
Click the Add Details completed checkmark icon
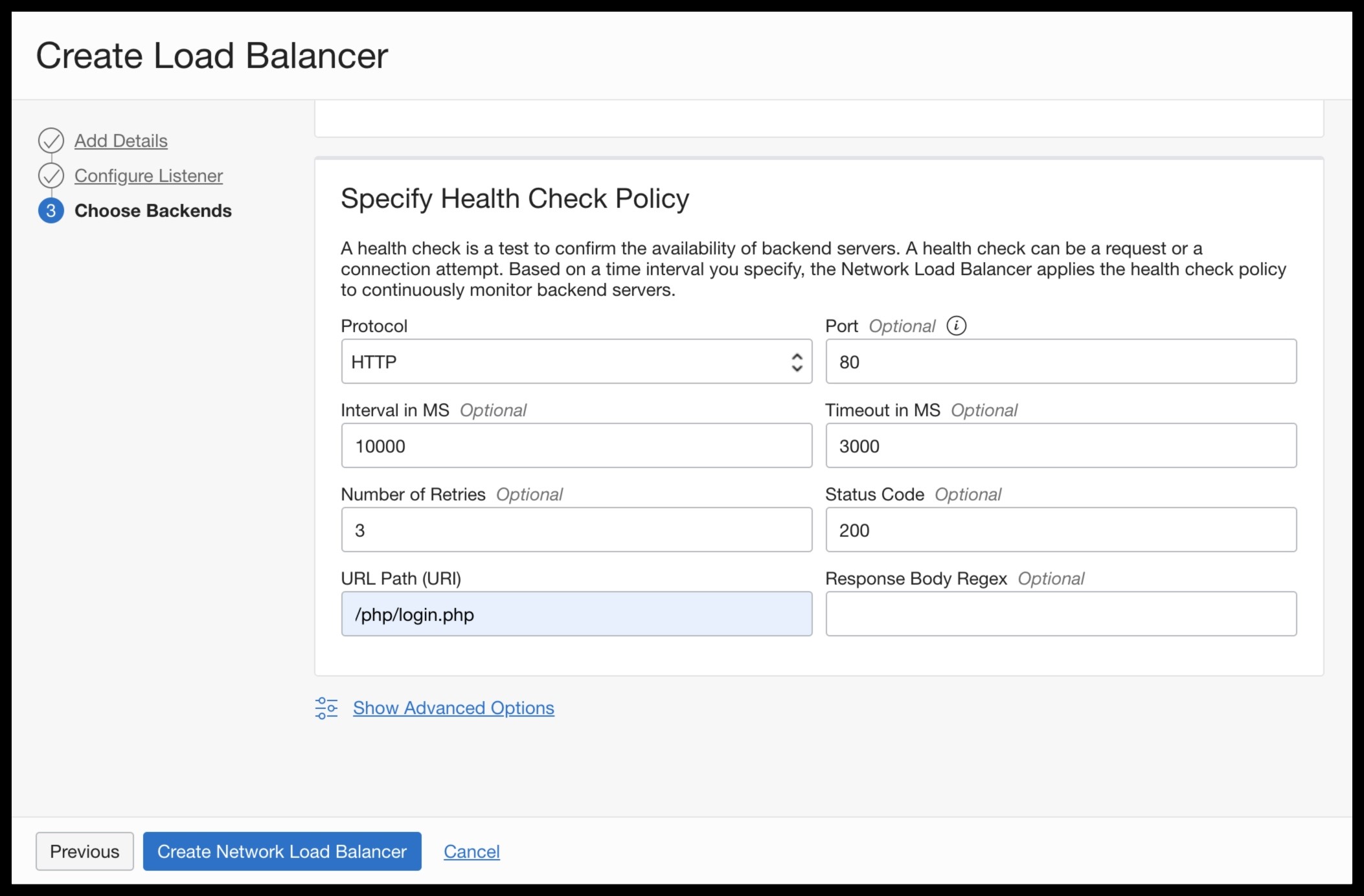51,140
